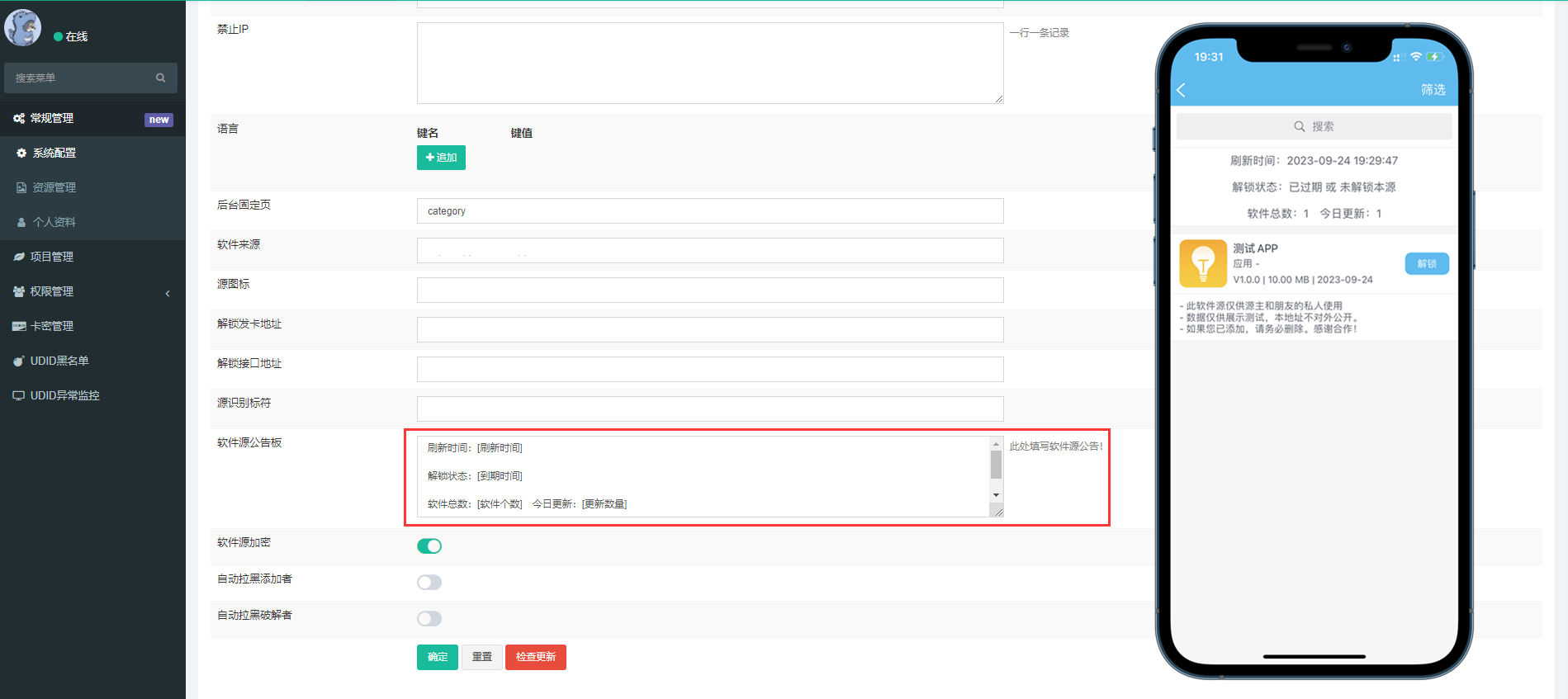Click the 源图标 input field
The width and height of the screenshot is (1568, 699).
click(710, 290)
